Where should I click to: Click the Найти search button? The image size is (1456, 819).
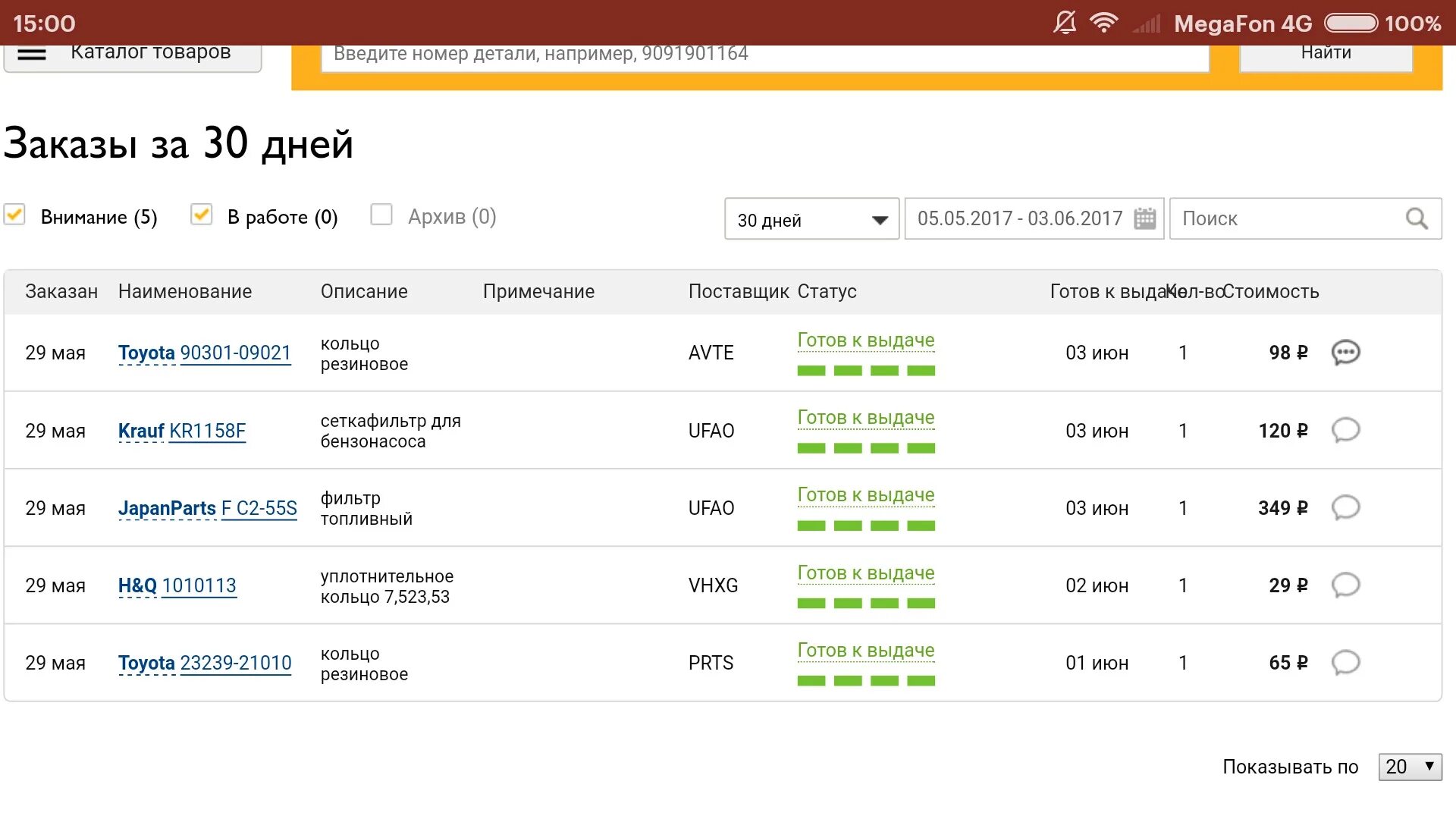tap(1326, 58)
